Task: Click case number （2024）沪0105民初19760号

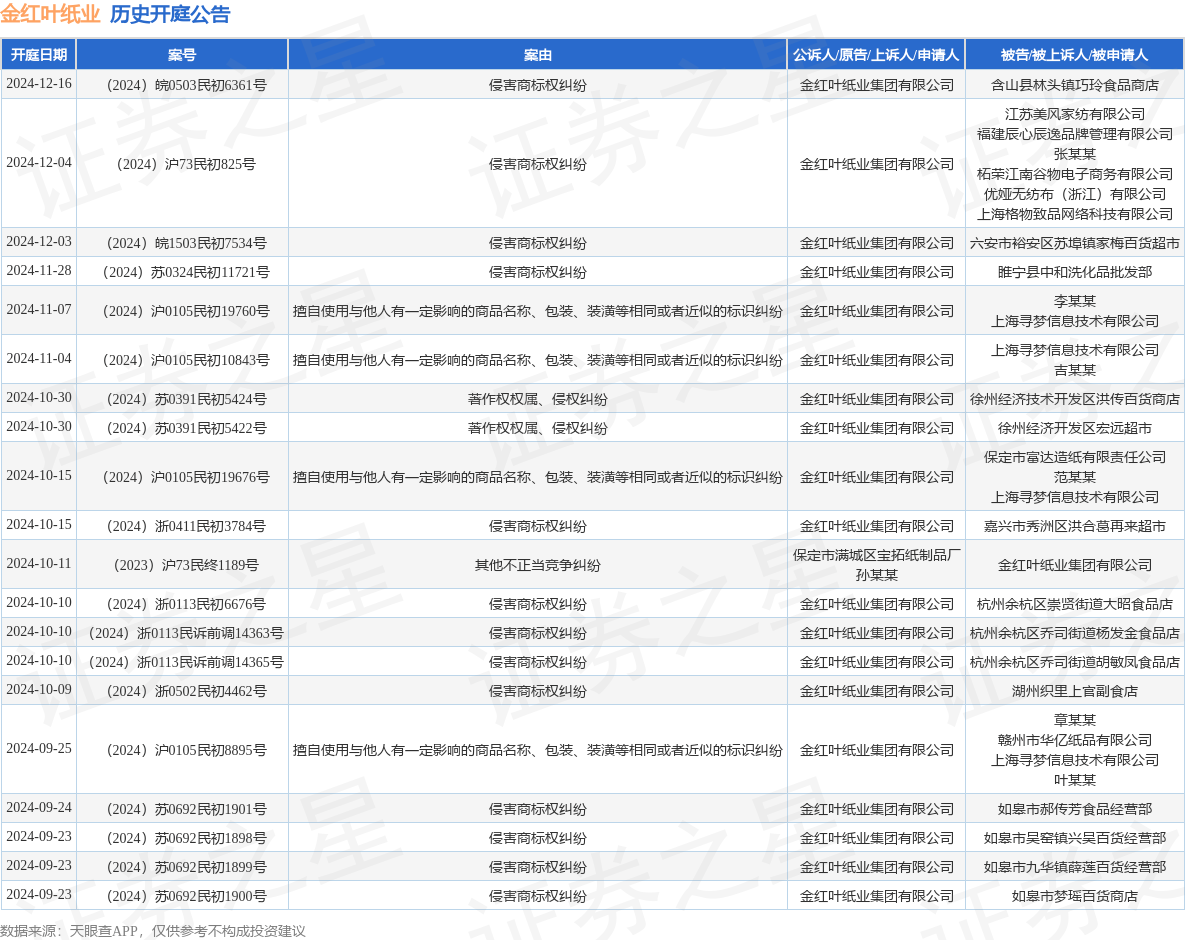Action: point(182,311)
